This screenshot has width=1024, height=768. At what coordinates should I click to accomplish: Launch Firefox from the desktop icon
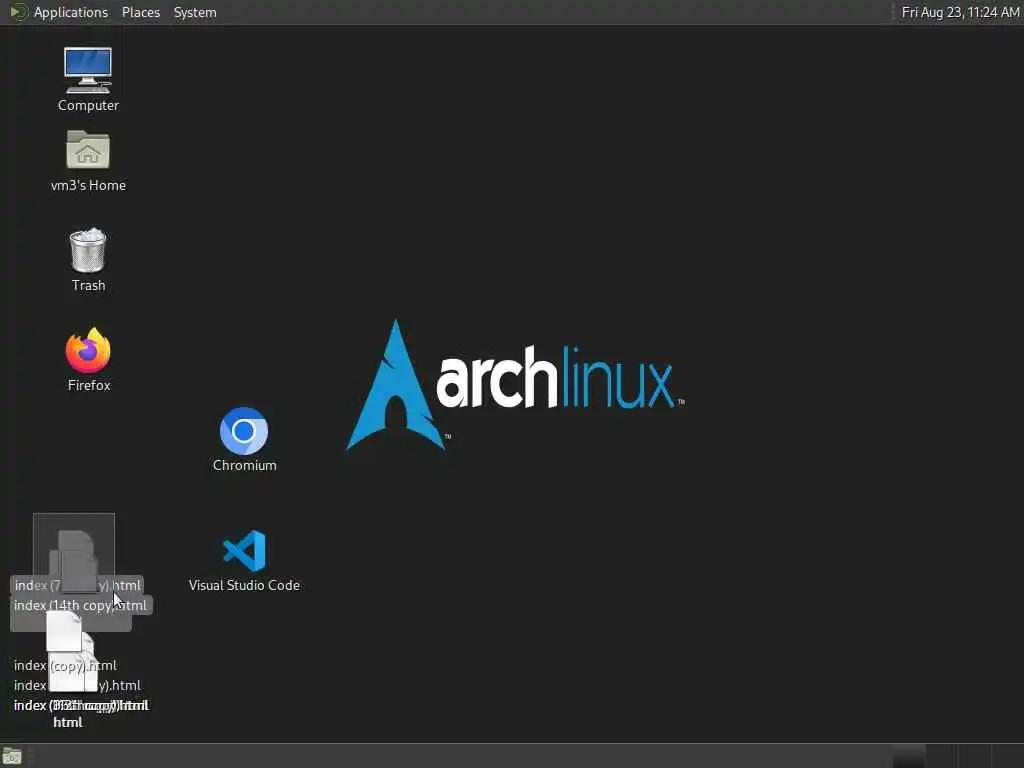point(88,351)
